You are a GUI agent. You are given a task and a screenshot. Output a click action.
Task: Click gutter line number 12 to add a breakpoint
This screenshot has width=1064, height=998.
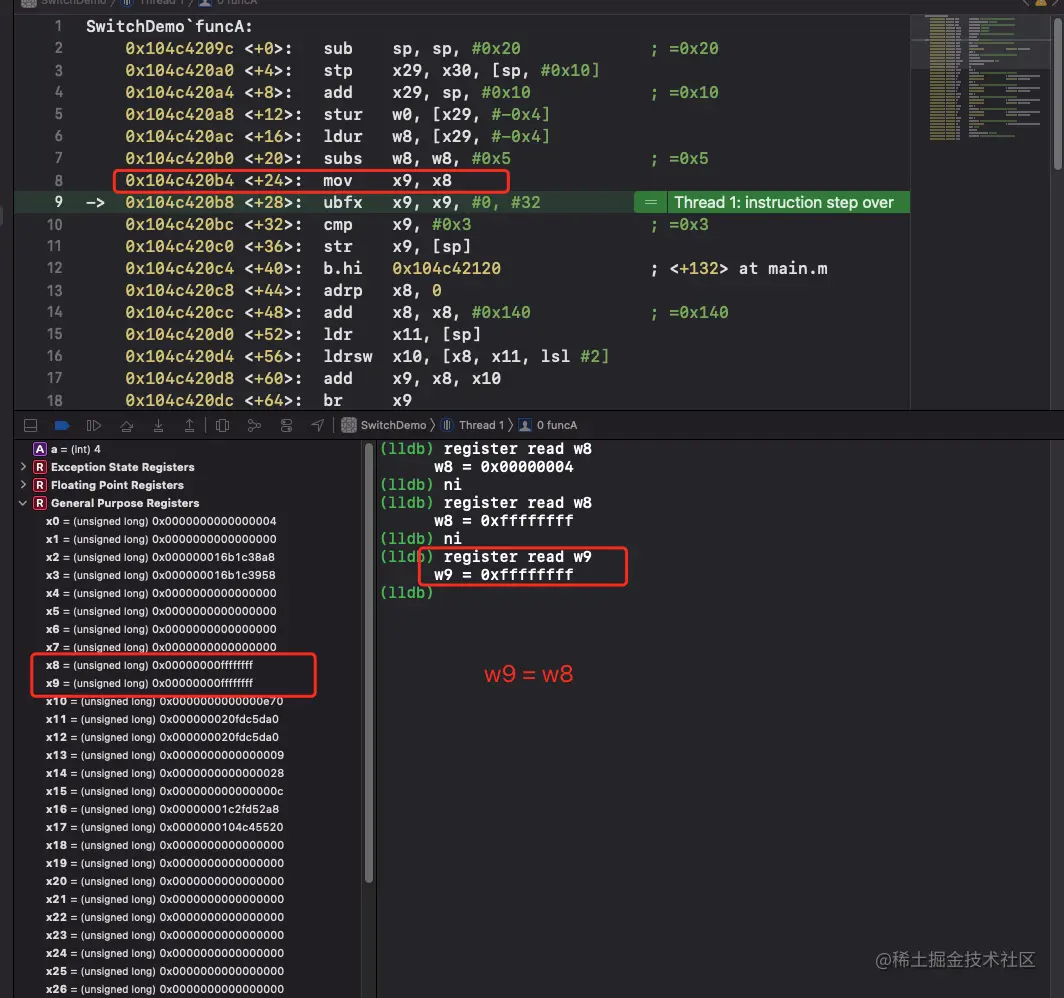pyautogui.click(x=54, y=268)
